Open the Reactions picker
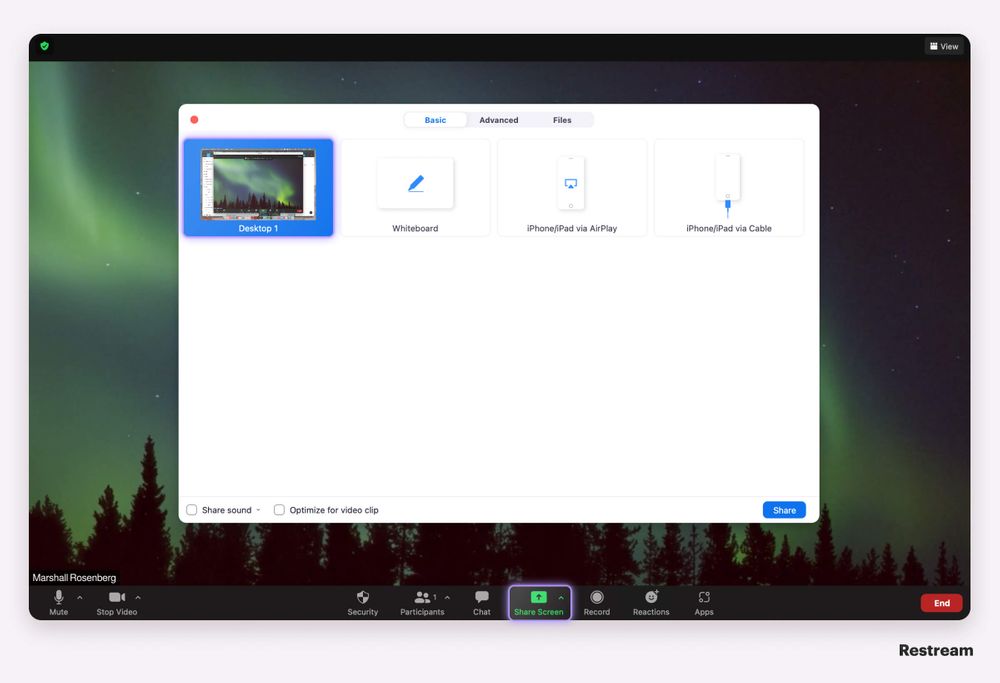Viewport: 1000px width, 683px height. coord(650,602)
